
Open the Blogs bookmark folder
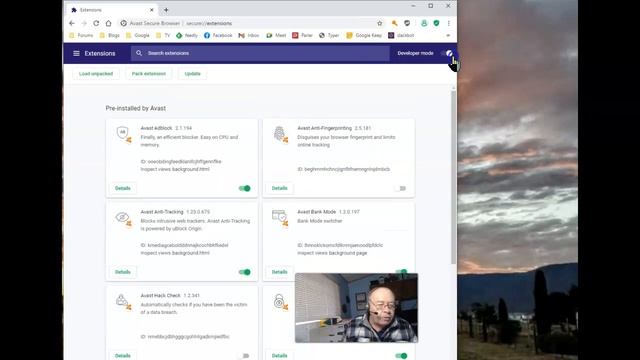tap(110, 36)
